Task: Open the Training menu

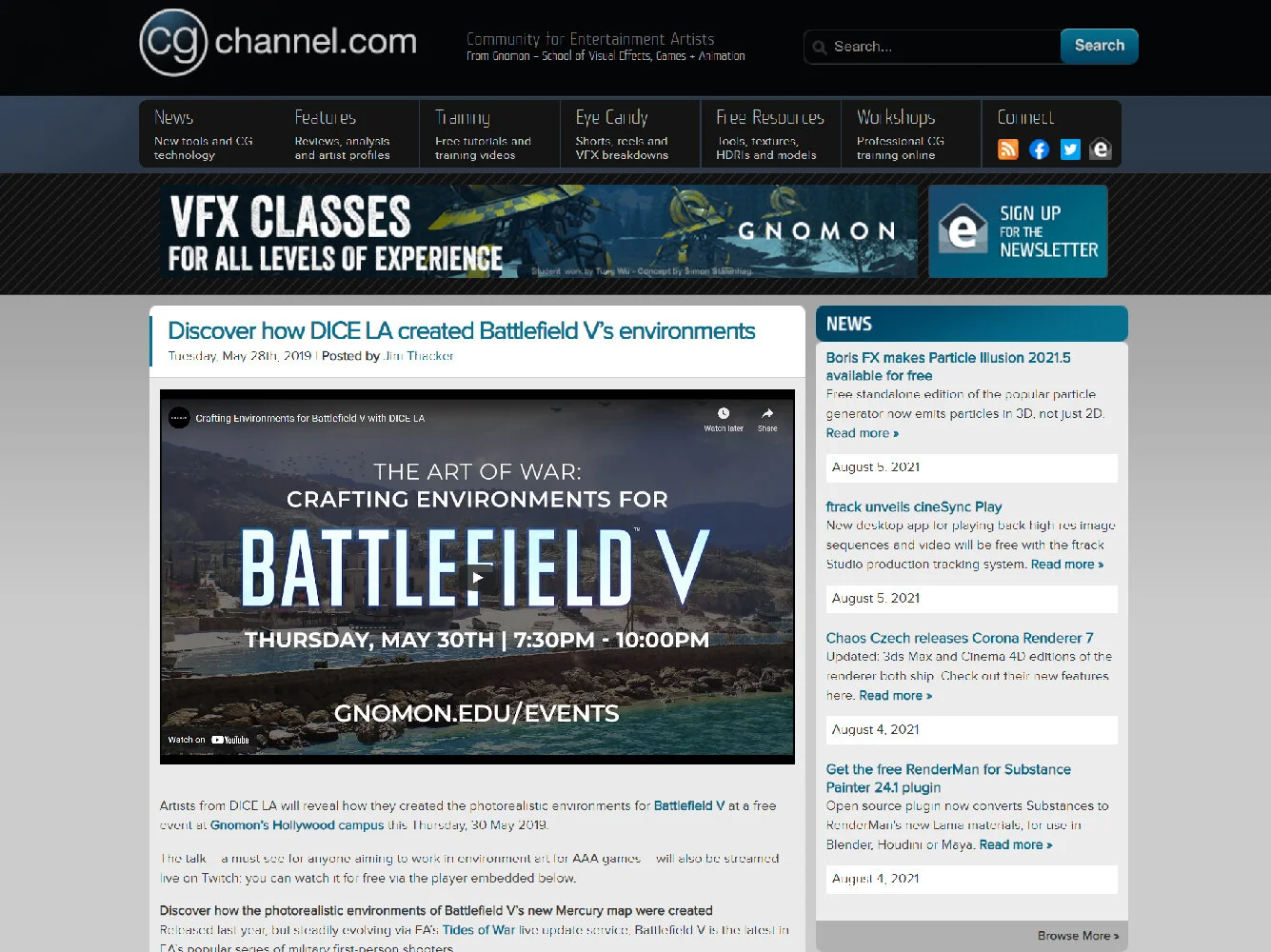Action: (489, 134)
